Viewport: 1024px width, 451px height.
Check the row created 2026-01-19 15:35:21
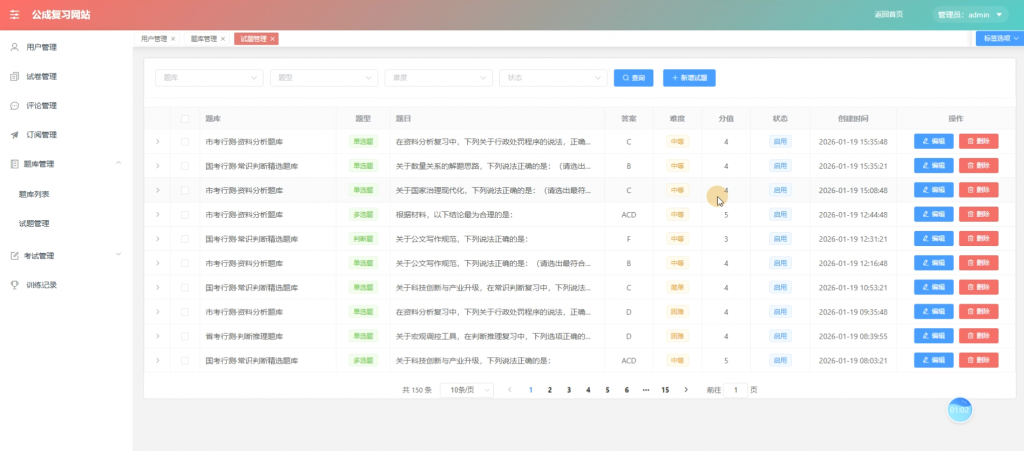(x=185, y=166)
